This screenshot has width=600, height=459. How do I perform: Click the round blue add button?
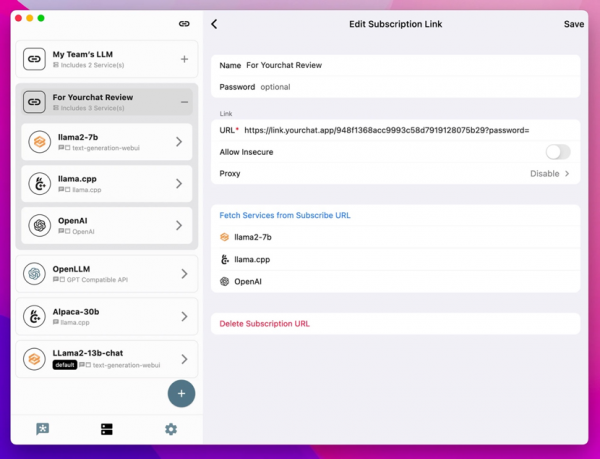181,393
